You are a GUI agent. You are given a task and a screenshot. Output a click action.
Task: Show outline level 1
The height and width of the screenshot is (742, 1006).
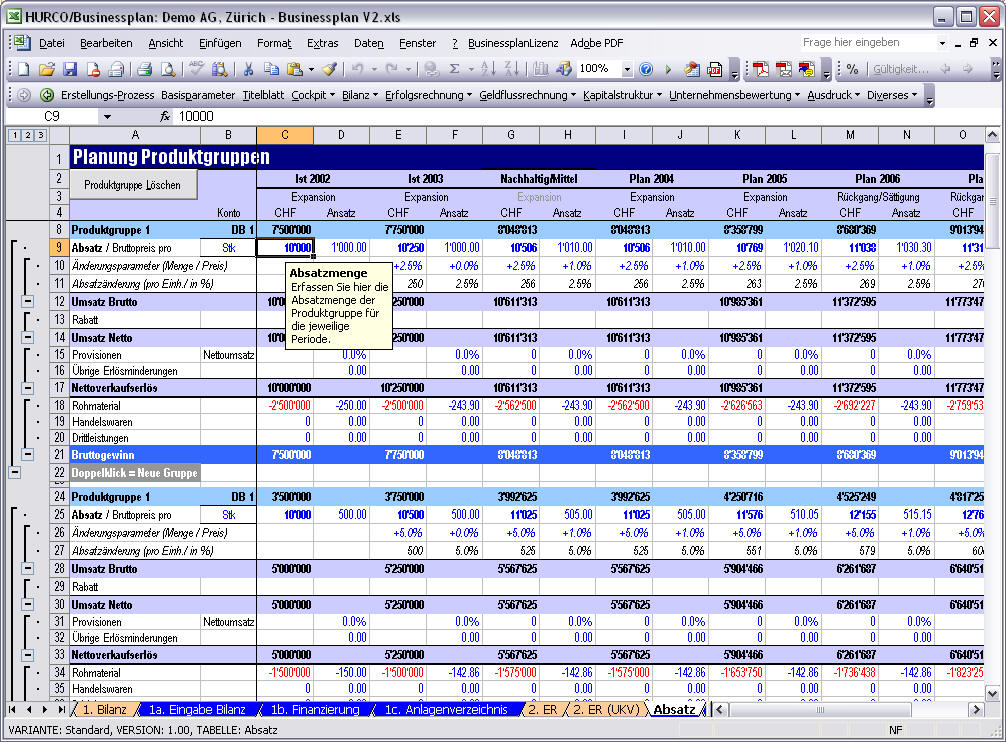pos(15,135)
